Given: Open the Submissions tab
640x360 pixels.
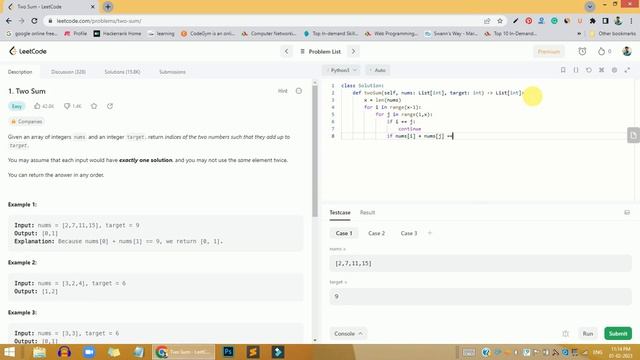Looking at the screenshot, I should (172, 72).
